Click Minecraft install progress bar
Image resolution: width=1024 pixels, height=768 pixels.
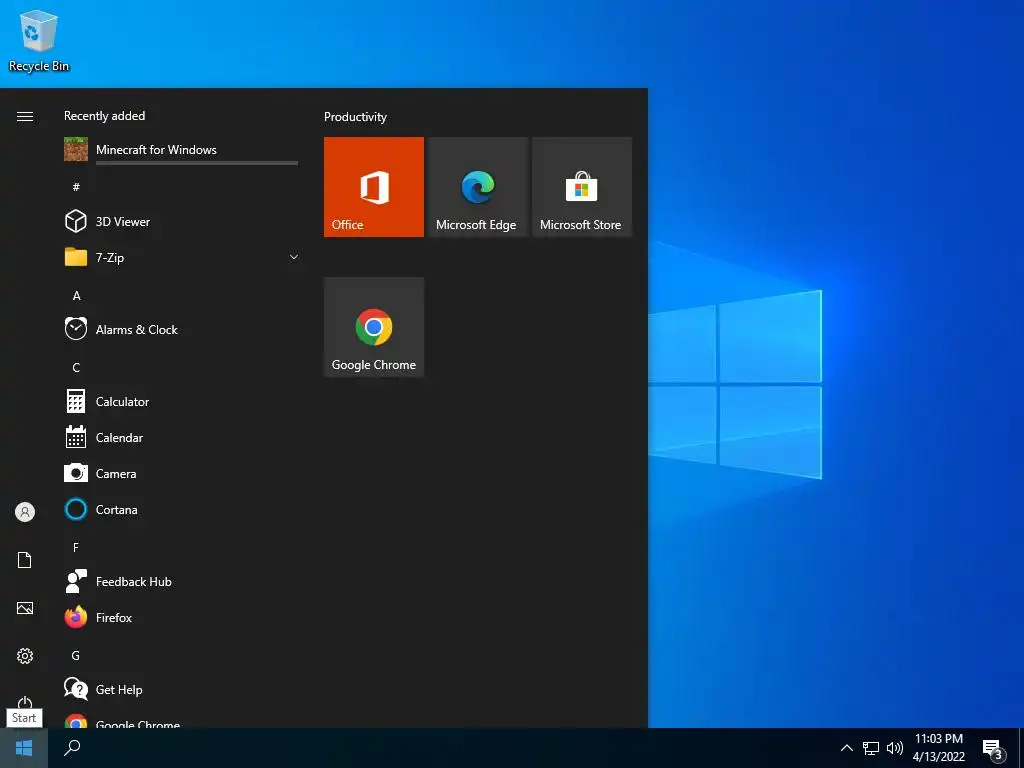[197, 163]
